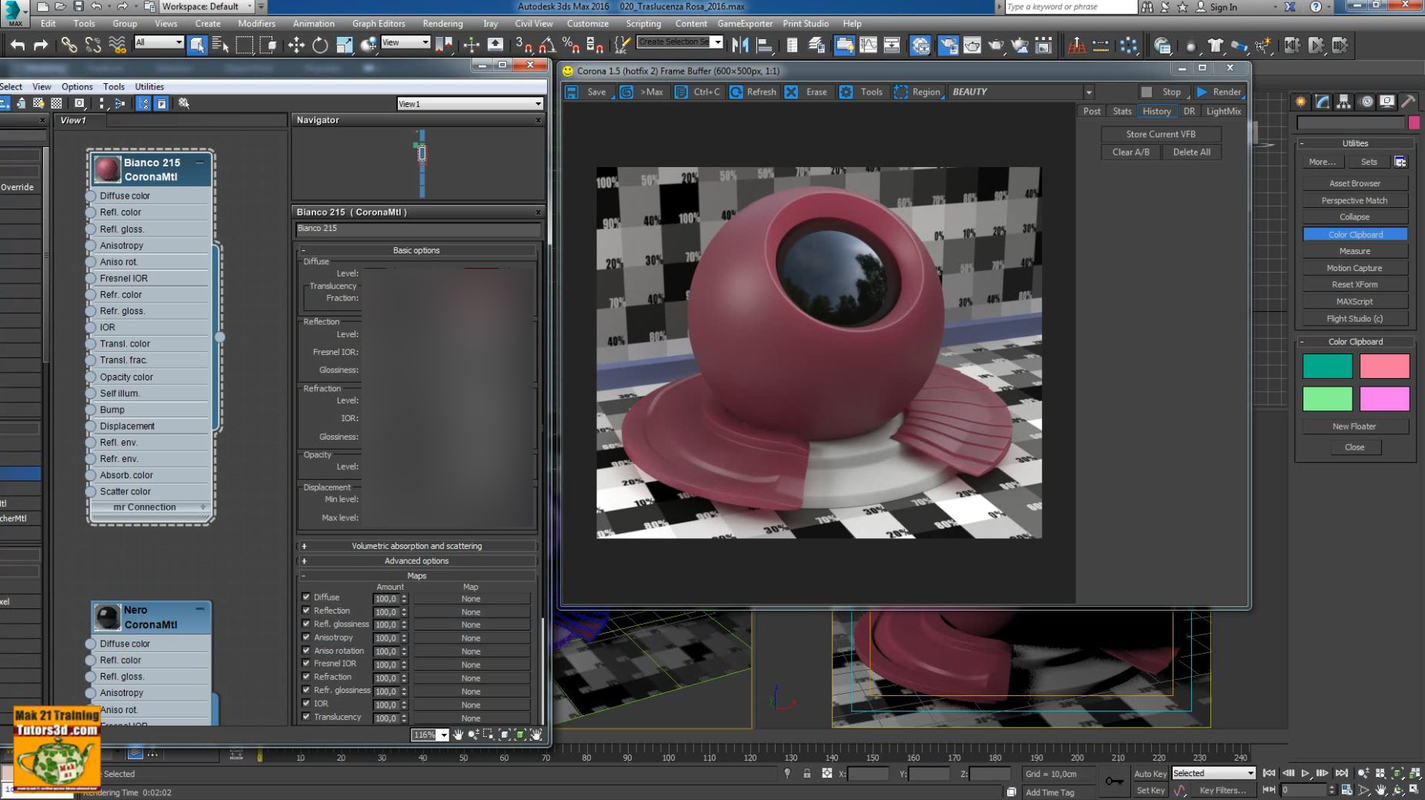Collapse the Basic options rollout

[417, 250]
